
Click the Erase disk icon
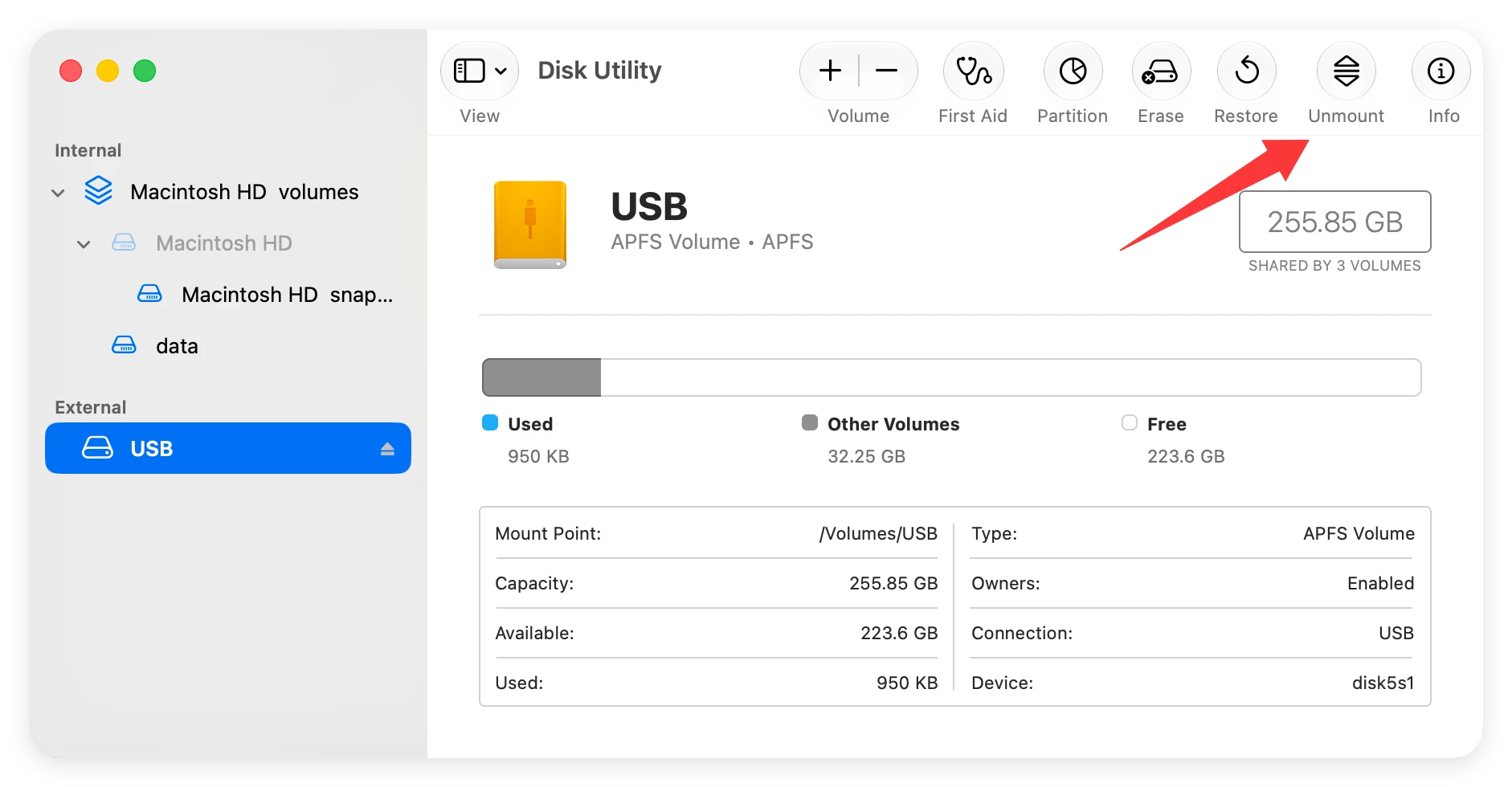click(x=1161, y=71)
